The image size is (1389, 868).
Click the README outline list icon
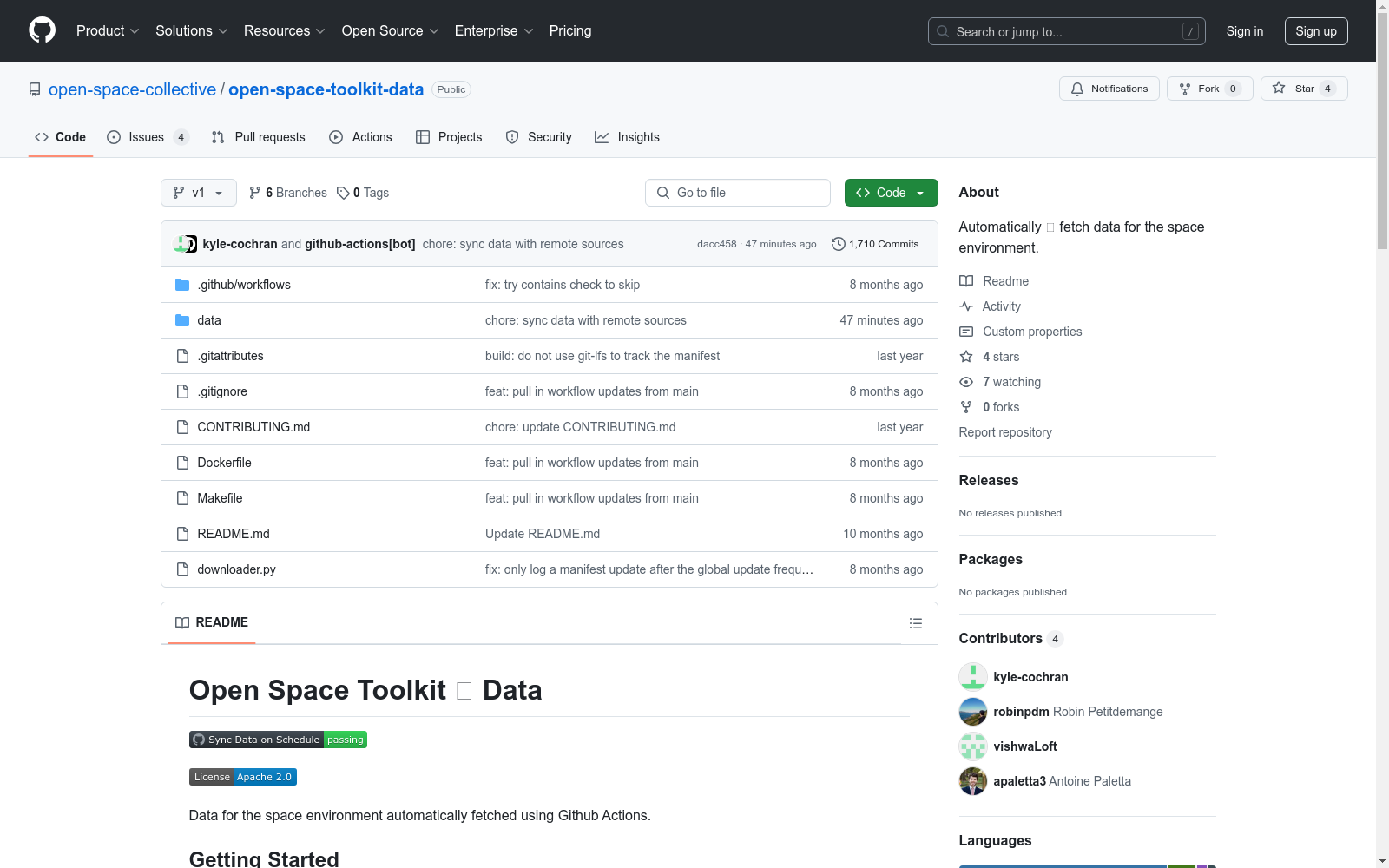click(915, 623)
